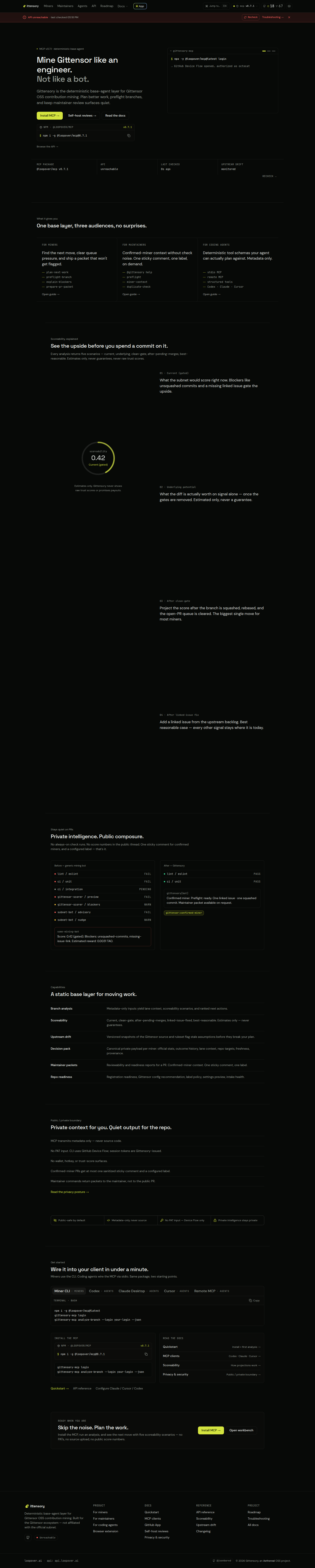
Task: Switch to the Cursor tab
Action: click(176, 1291)
